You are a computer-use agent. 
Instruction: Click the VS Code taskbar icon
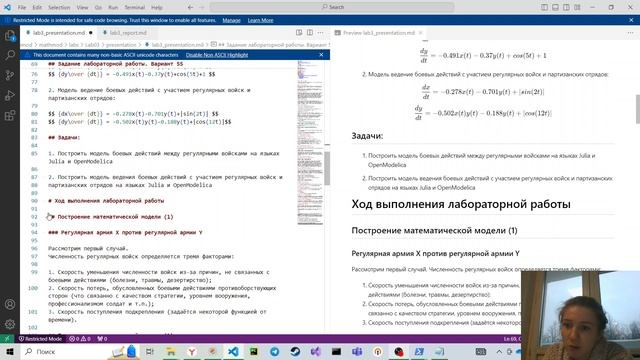coord(233,351)
